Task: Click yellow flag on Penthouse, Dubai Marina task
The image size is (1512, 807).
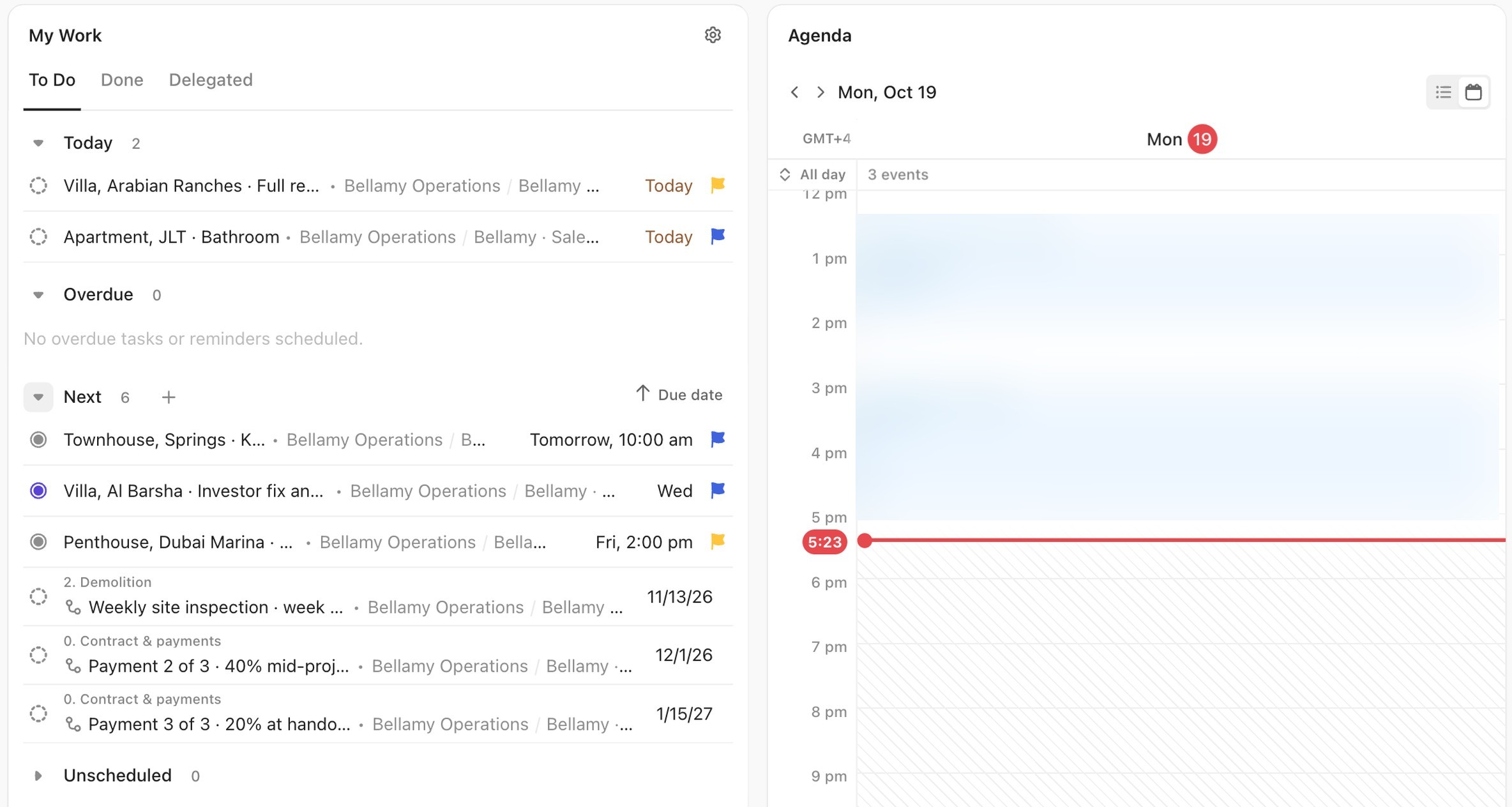Action: click(x=718, y=541)
